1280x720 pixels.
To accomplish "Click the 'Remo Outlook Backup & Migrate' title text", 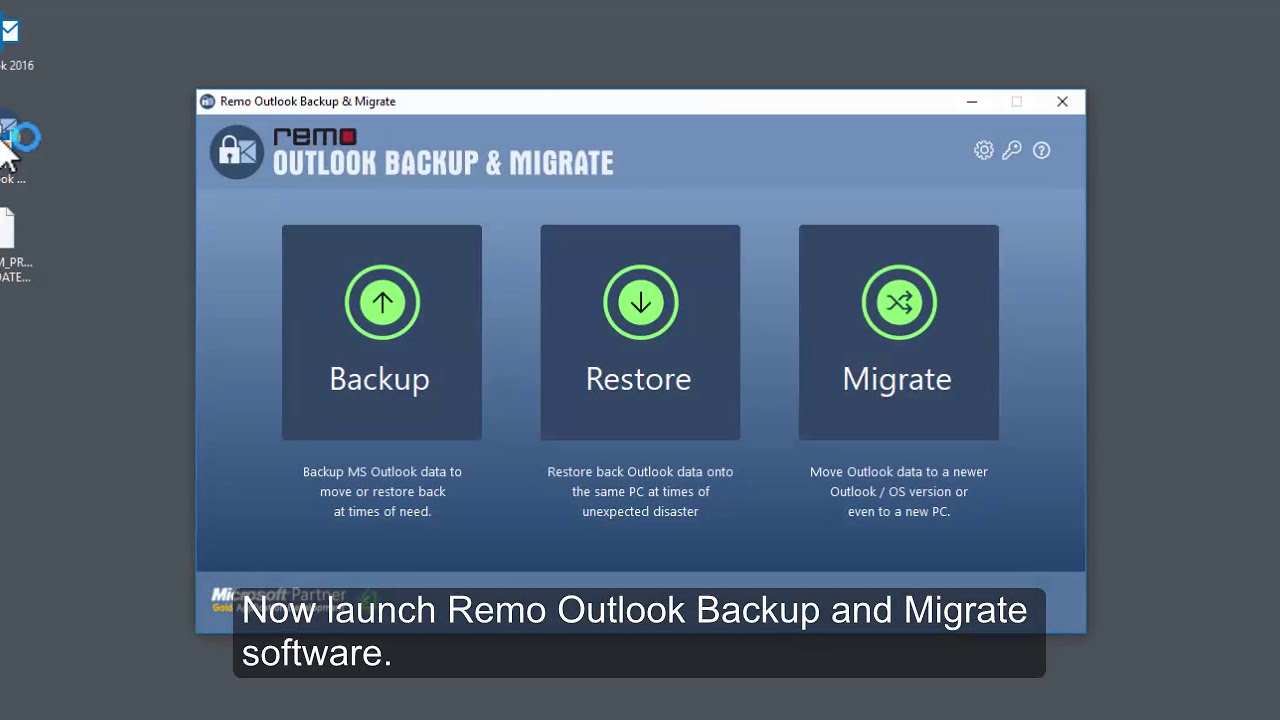I will coord(308,101).
